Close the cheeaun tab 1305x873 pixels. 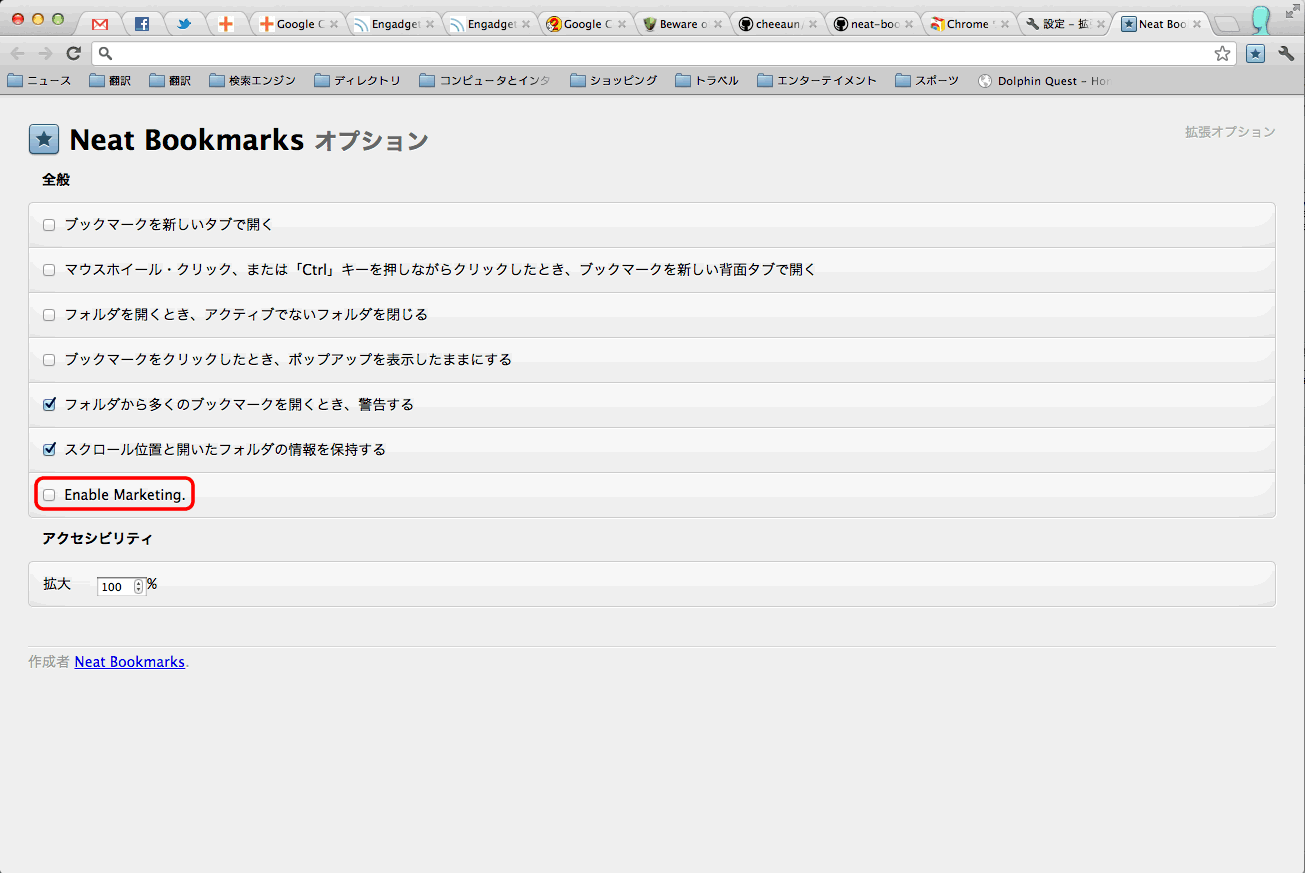click(x=814, y=24)
